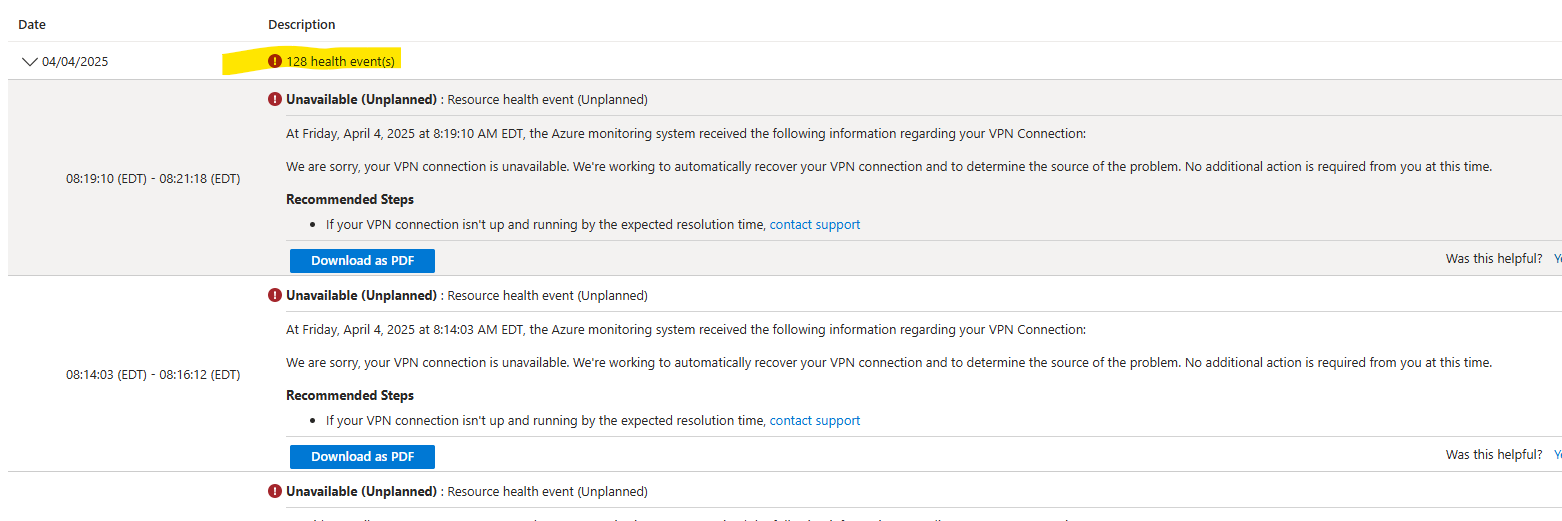This screenshot has height=521, width=1562.
Task: Click the error icon on the 08:19:10 event
Action: point(275,100)
